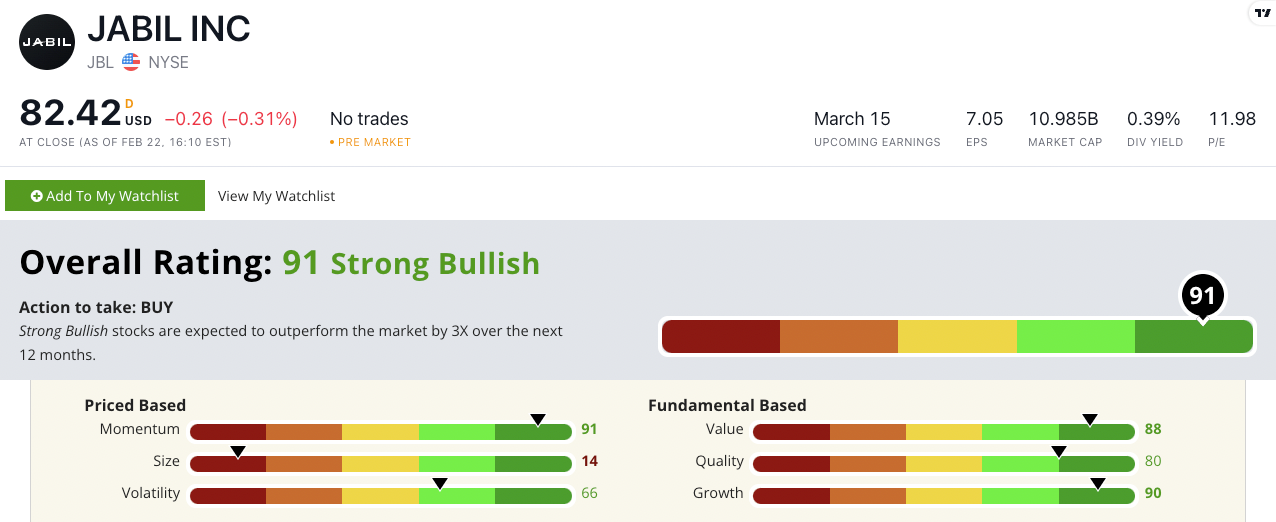
Task: Click the US flag icon beside JBL
Action: pyautogui.click(x=131, y=62)
